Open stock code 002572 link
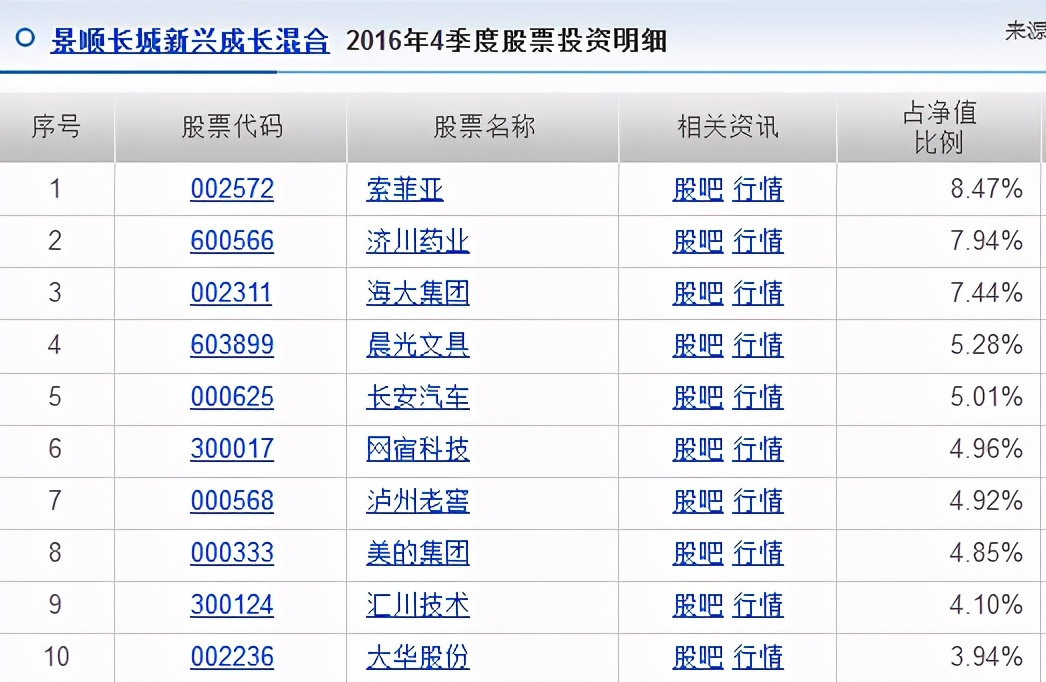This screenshot has height=682, width=1046. coord(232,189)
